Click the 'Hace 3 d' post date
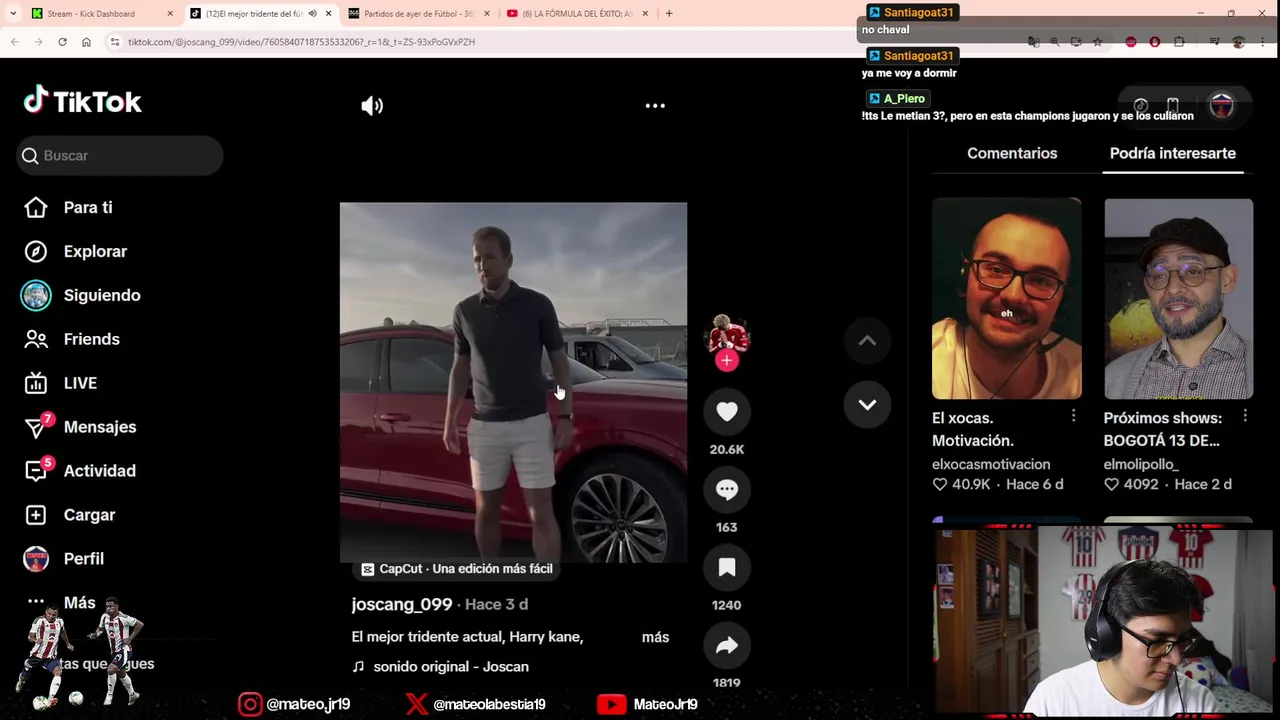The width and height of the screenshot is (1280, 720). coord(496,604)
